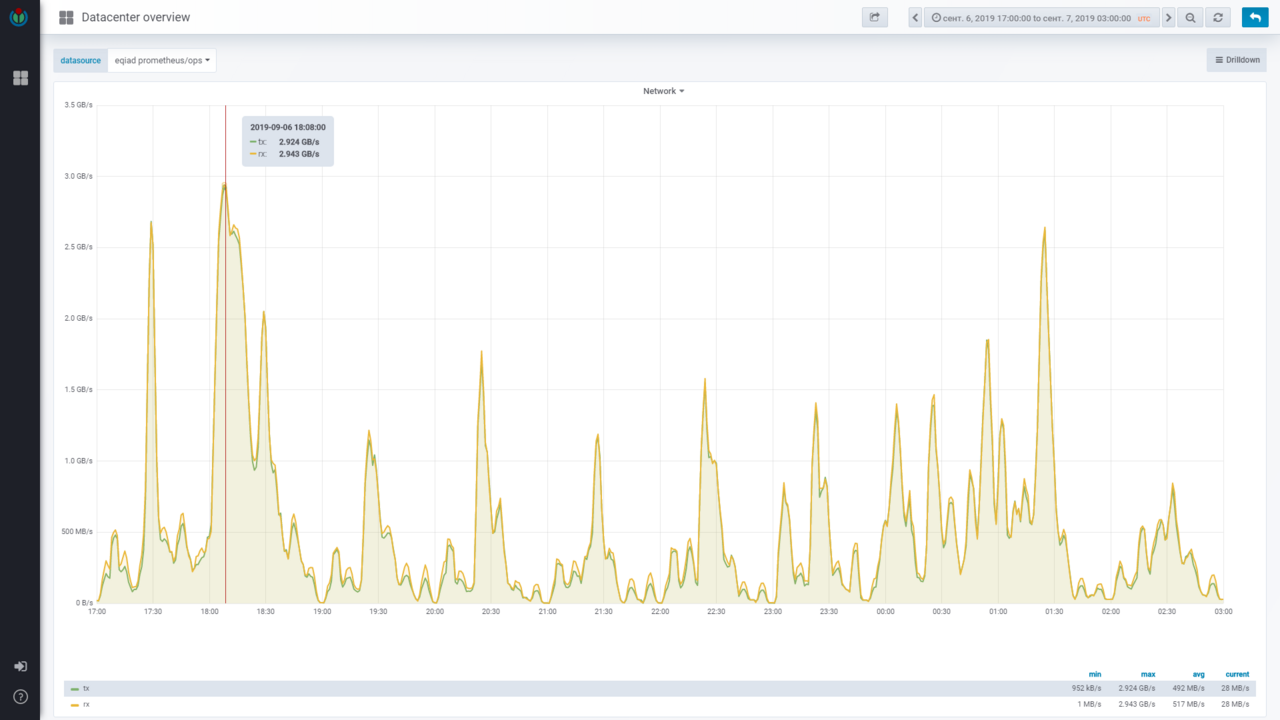
Task: Click the 500 MB/s y-axis label
Action: [77, 532]
